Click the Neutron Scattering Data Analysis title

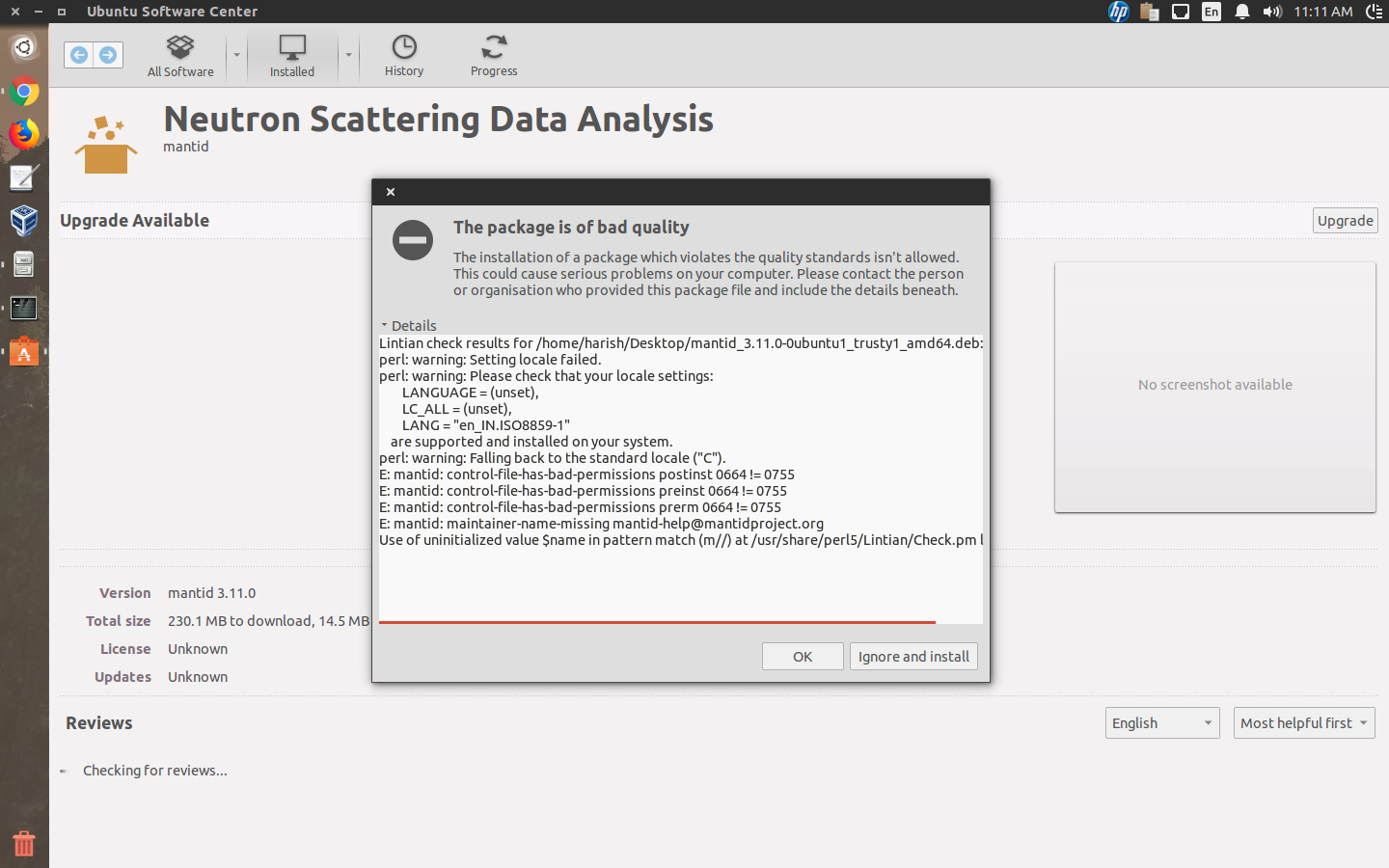(x=439, y=119)
